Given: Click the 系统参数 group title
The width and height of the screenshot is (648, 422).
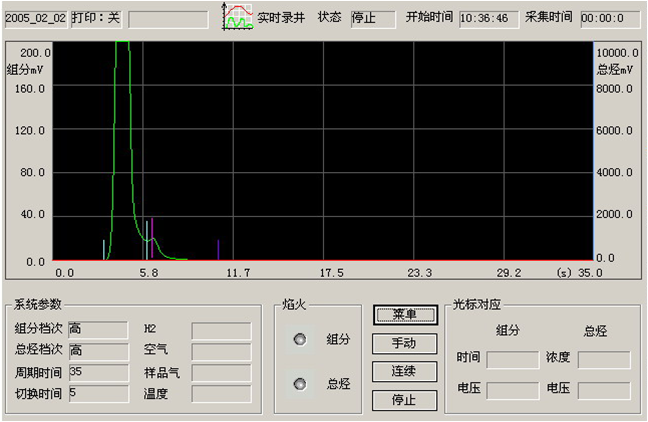Looking at the screenshot, I should [x=38, y=305].
